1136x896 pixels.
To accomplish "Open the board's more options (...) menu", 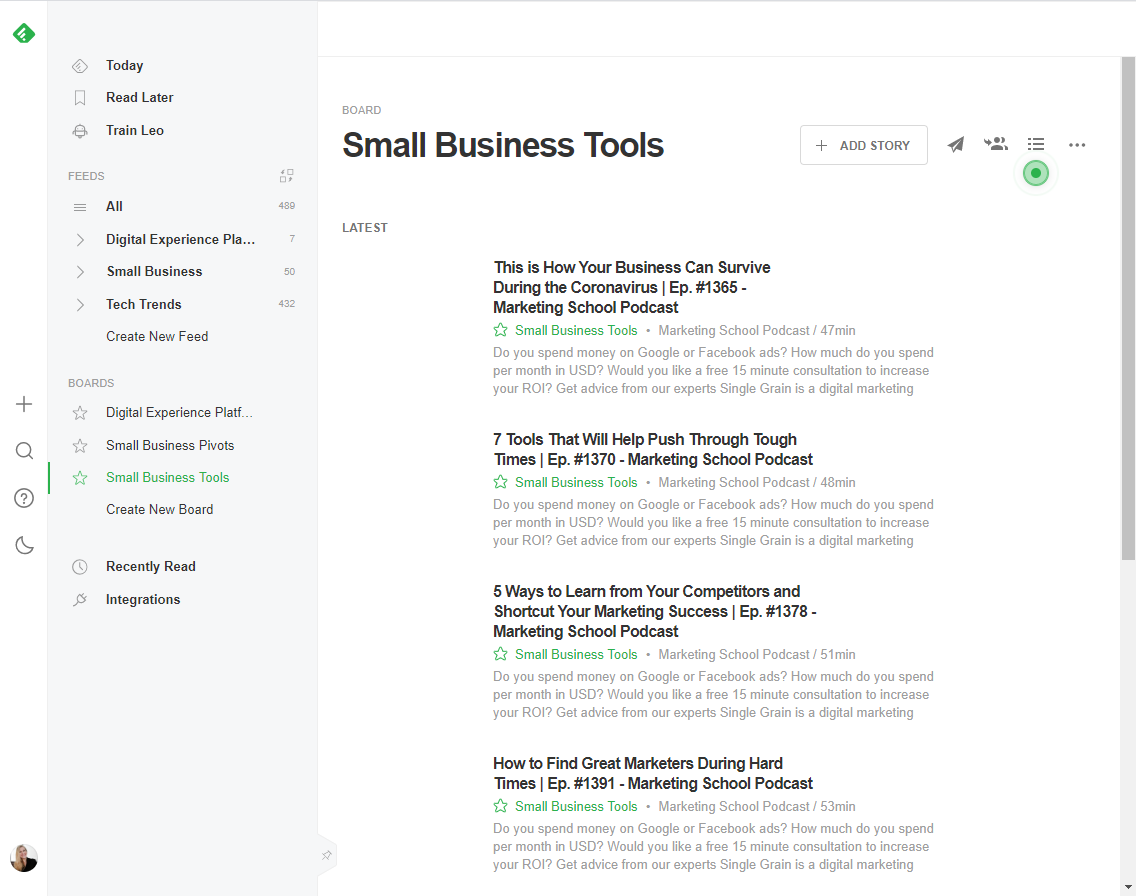I will point(1077,144).
